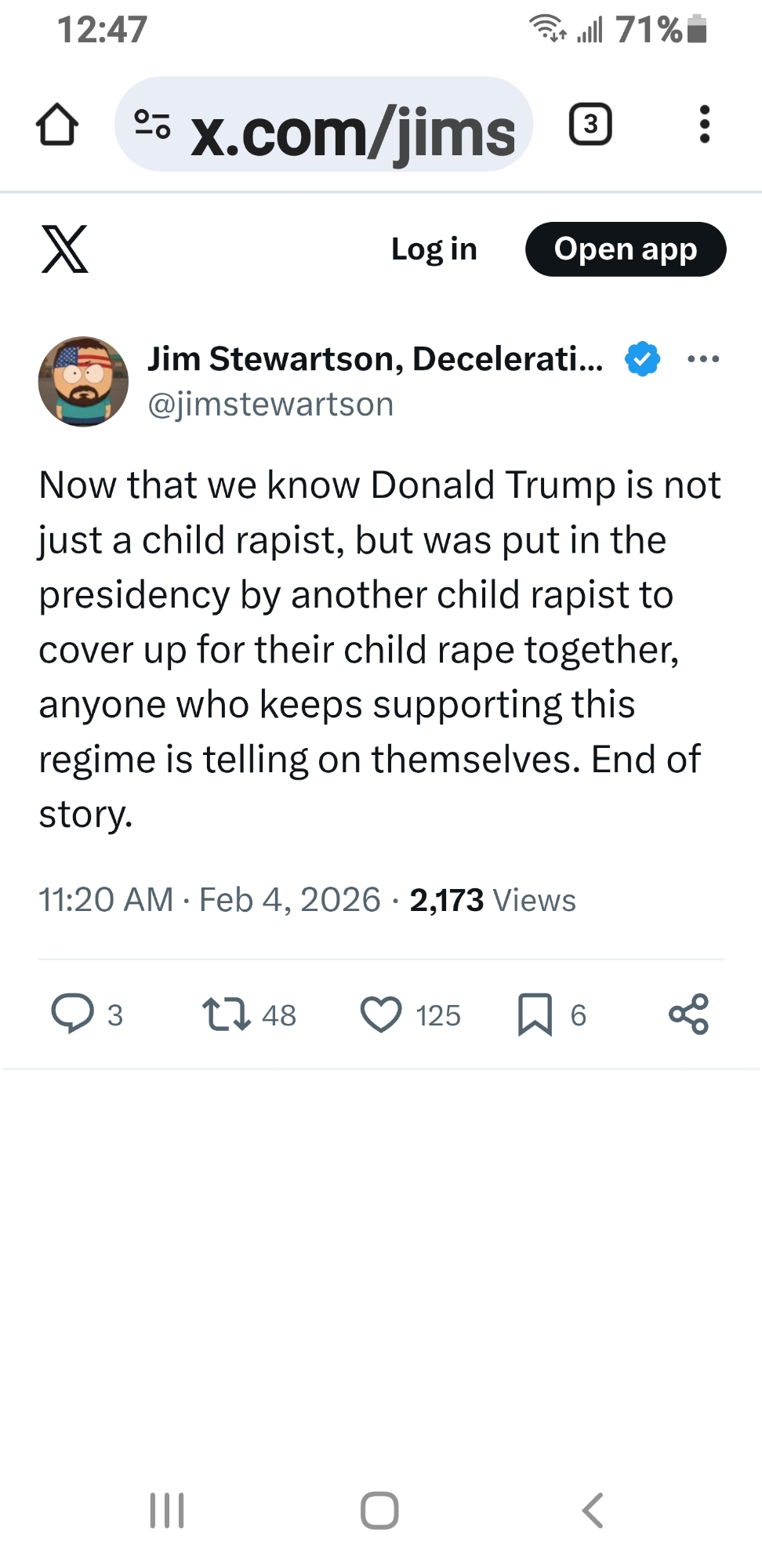
Task: Repost the post with the retweet icon
Action: click(x=227, y=1013)
